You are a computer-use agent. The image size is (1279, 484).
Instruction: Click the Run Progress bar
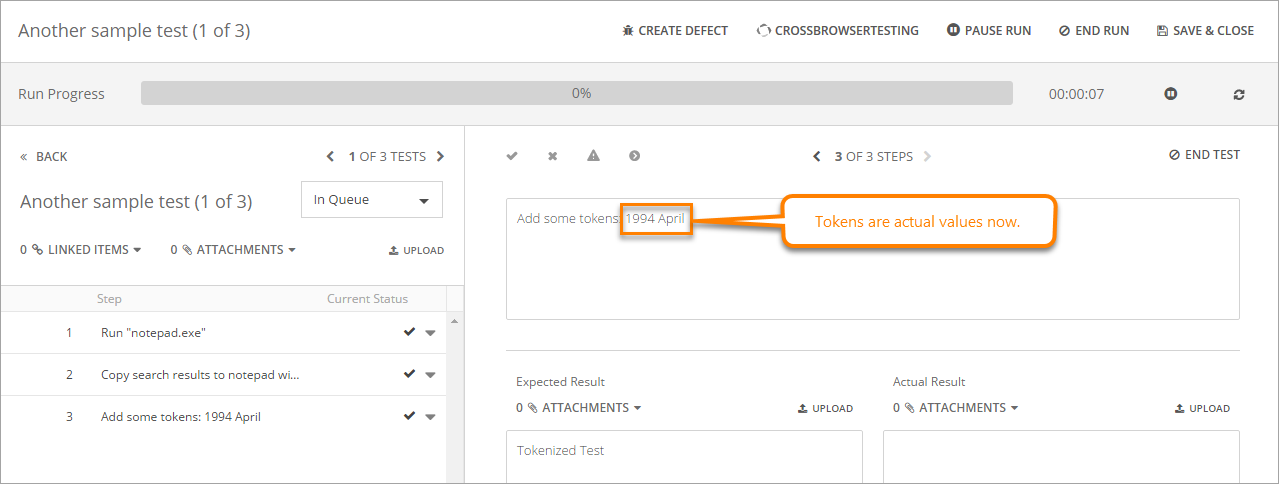(576, 94)
